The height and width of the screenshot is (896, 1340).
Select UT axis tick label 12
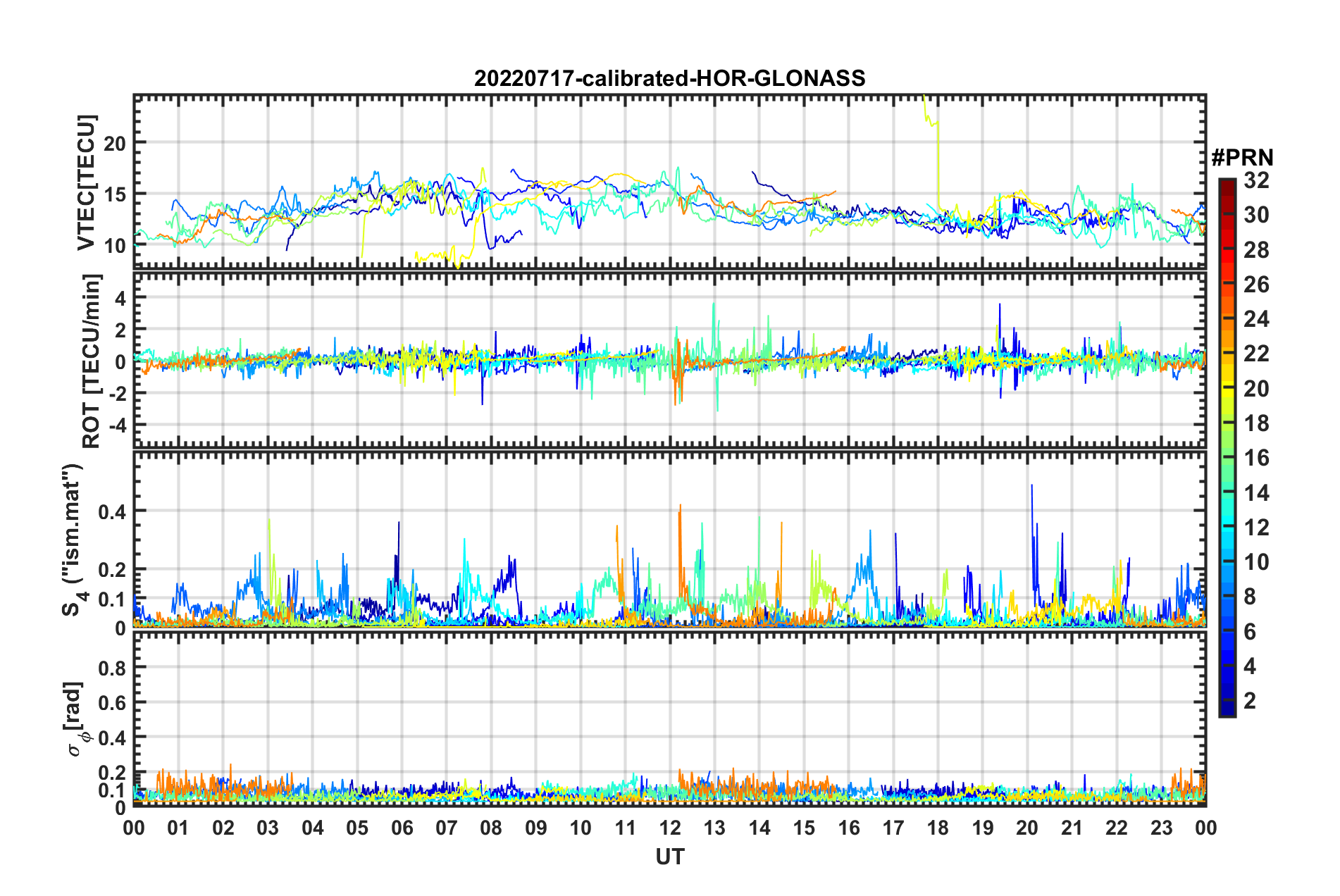coord(670,828)
